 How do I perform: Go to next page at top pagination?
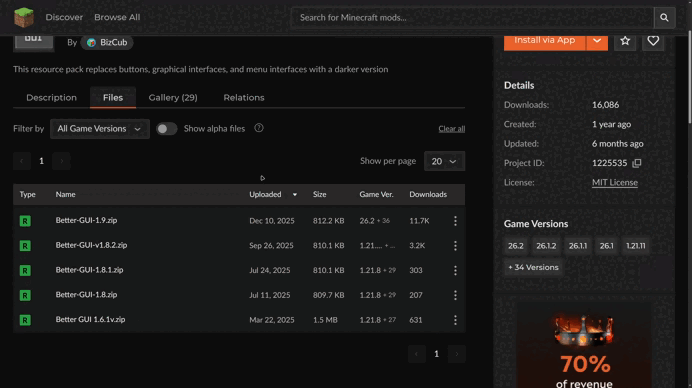61,161
